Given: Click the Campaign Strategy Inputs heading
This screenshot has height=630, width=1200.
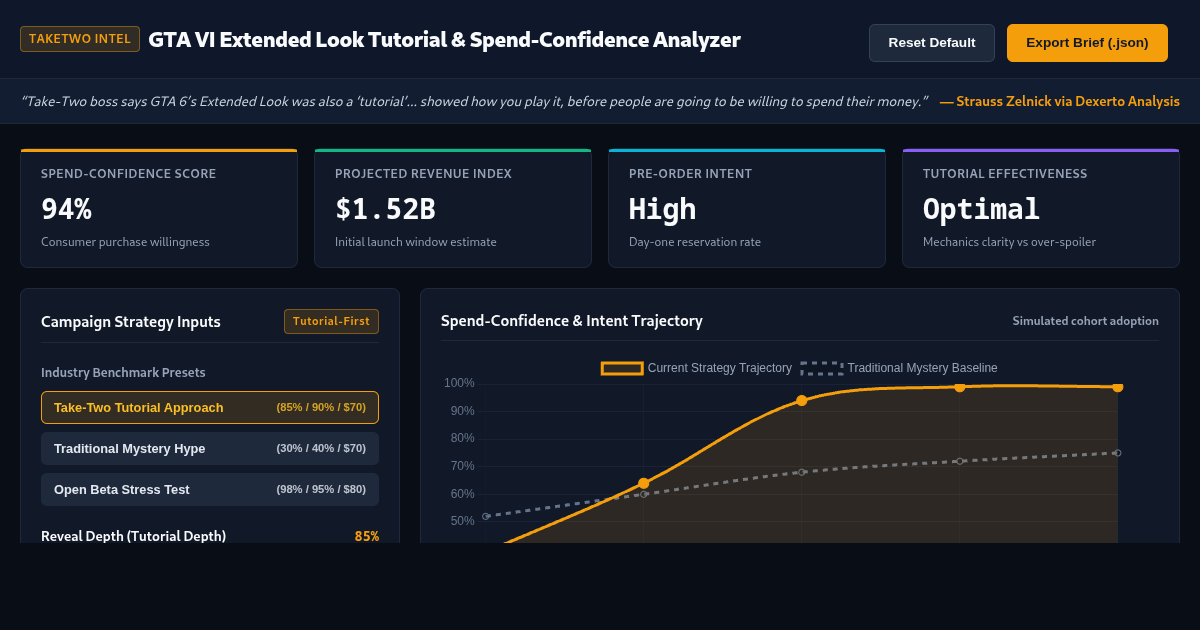Looking at the screenshot, I should coord(131,322).
